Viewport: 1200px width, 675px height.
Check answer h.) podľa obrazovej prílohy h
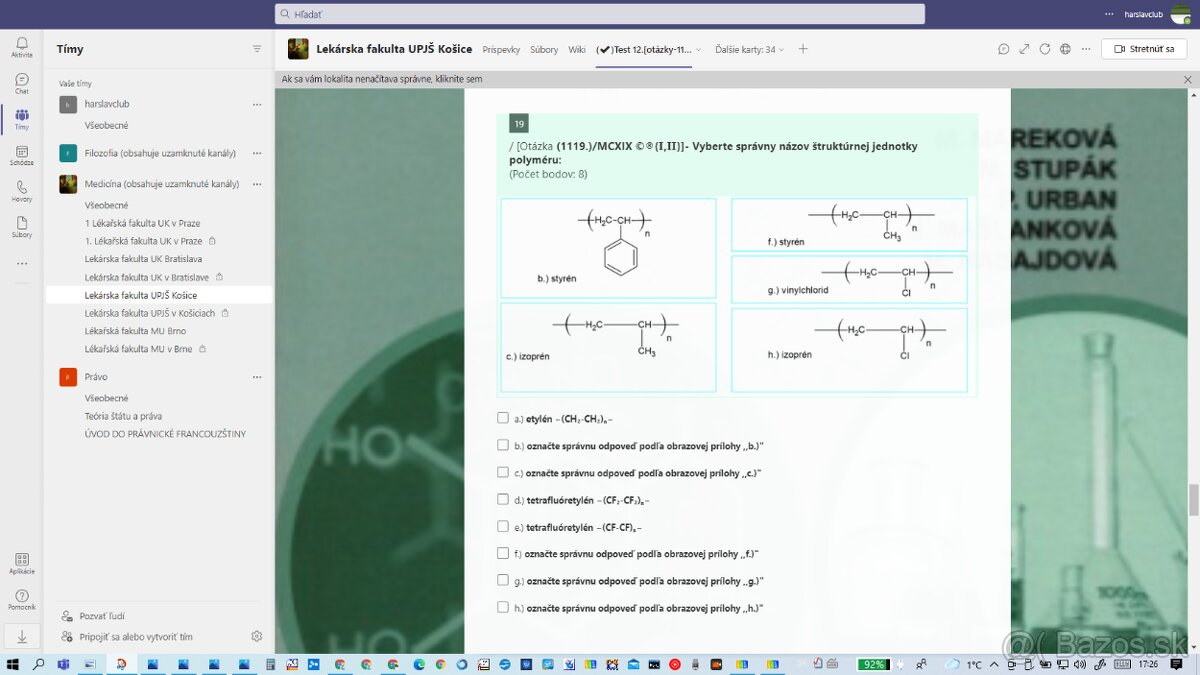point(503,607)
